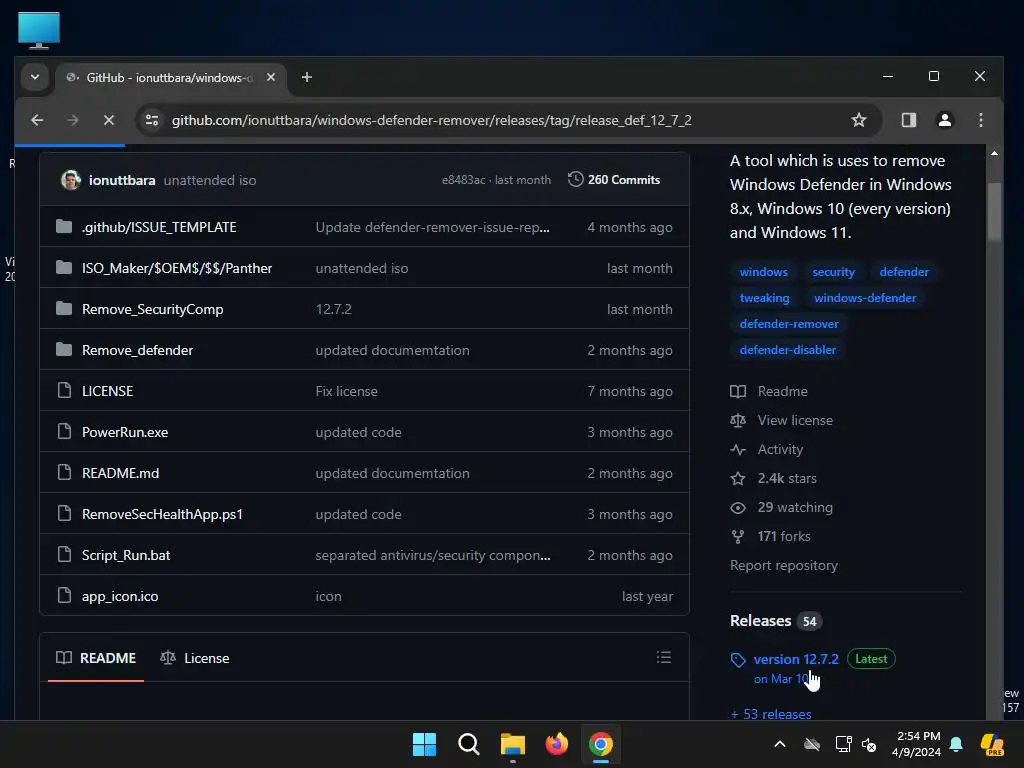This screenshot has height=768, width=1024.
Task: Open the Remove_defender folder
Action: point(137,351)
